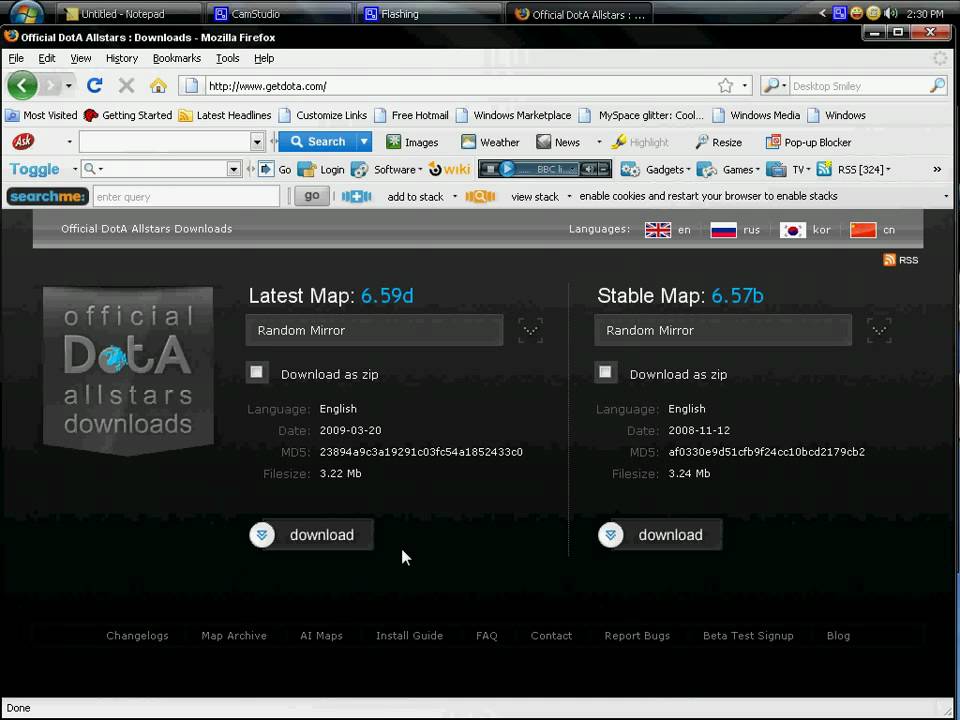Click the searchme logo

[x=48, y=197]
